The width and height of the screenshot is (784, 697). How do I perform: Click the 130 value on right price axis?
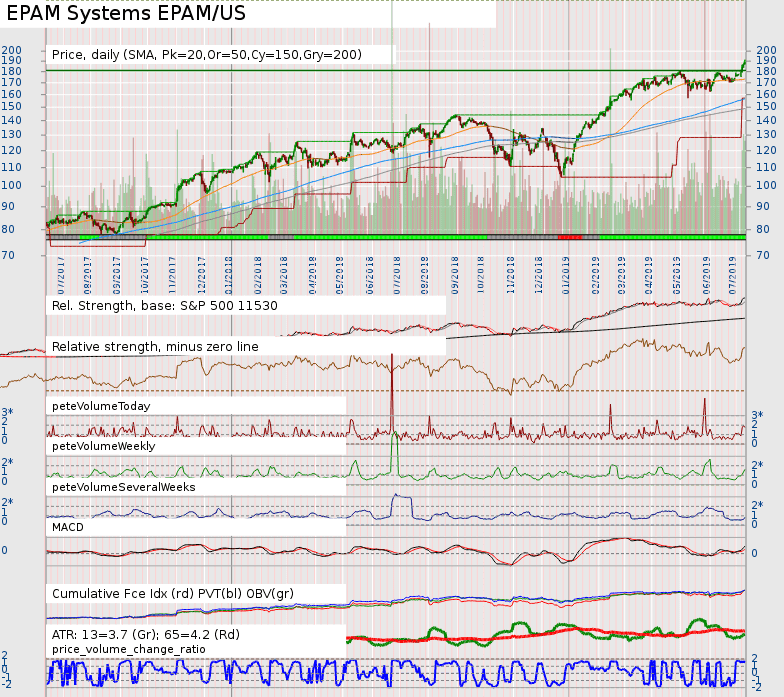(766, 134)
